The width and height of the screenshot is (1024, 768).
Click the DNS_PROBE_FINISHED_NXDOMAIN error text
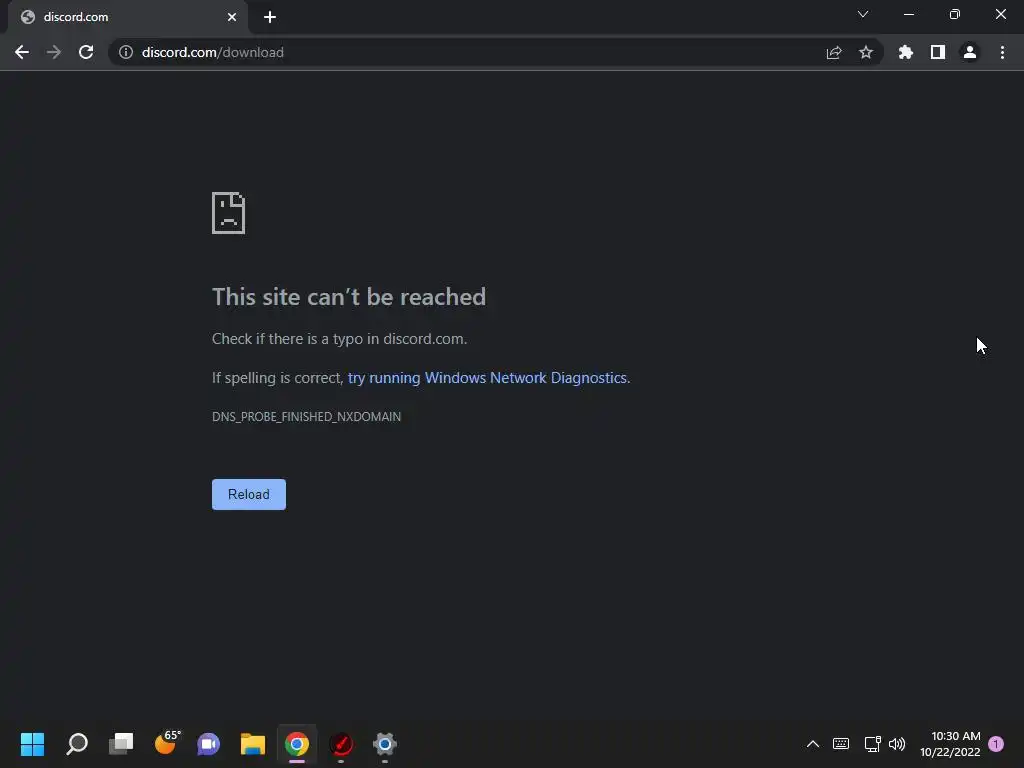(306, 417)
